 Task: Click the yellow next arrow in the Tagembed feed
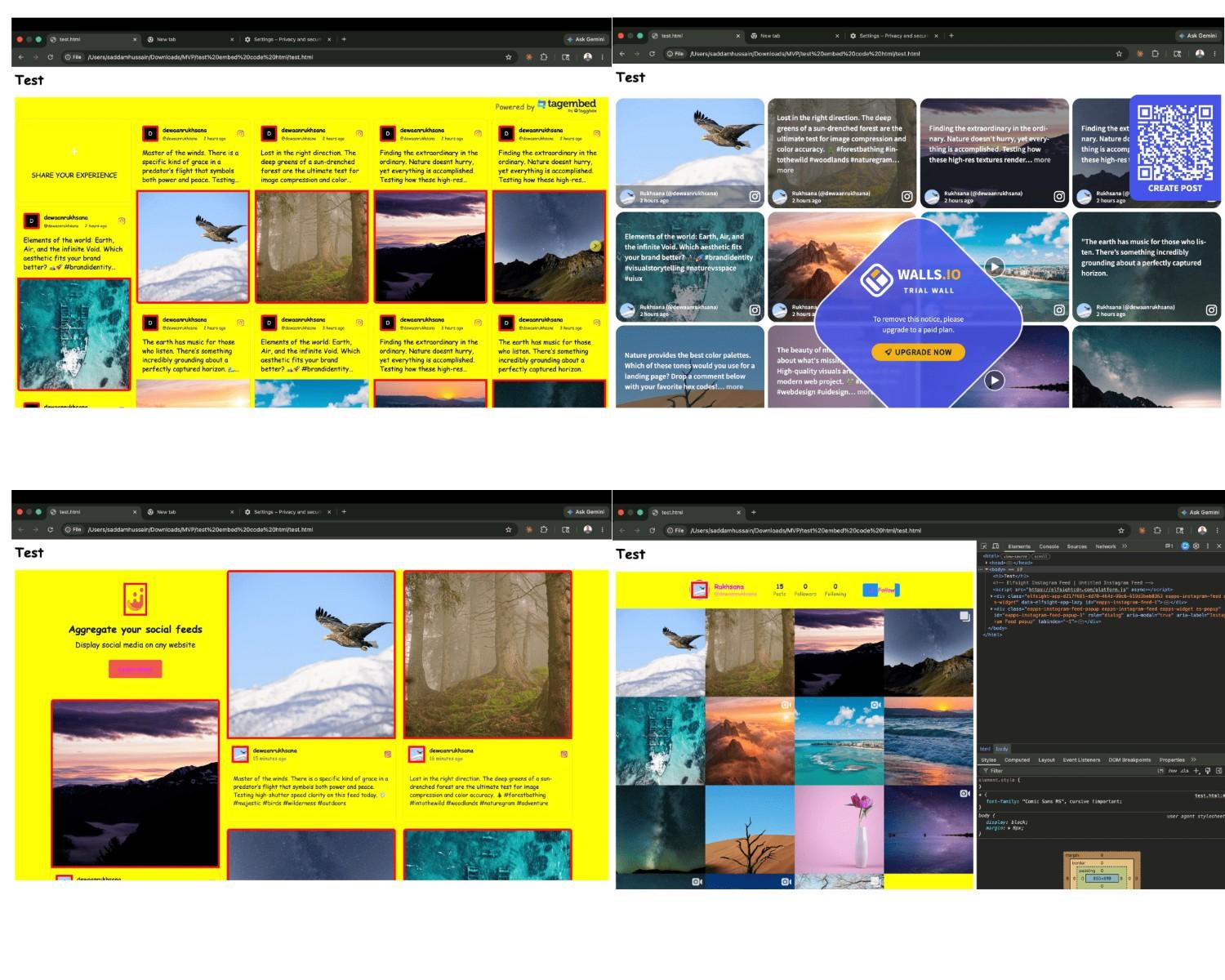click(x=595, y=246)
